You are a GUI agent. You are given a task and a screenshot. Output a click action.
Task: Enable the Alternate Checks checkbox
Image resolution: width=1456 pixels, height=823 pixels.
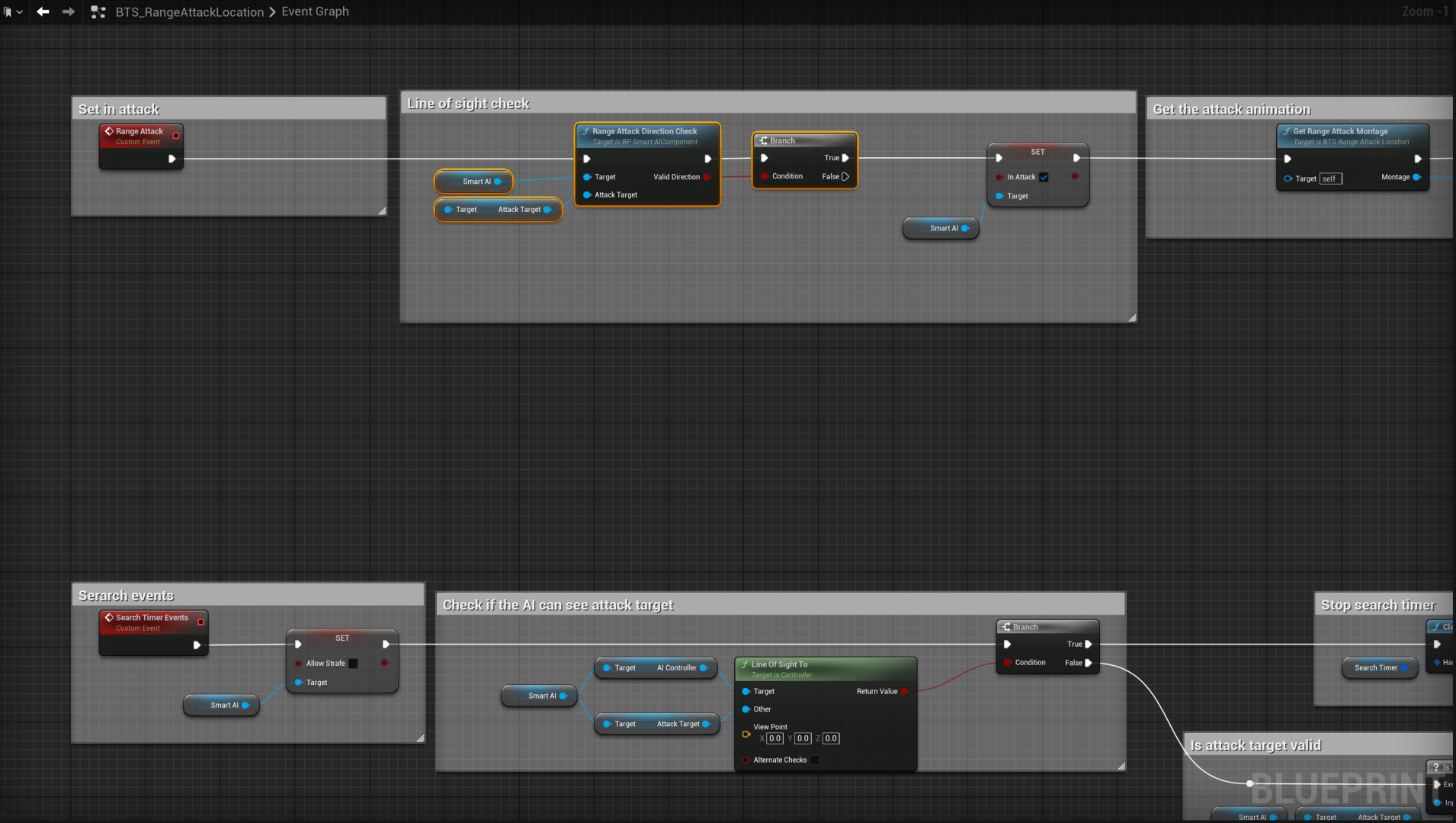815,760
